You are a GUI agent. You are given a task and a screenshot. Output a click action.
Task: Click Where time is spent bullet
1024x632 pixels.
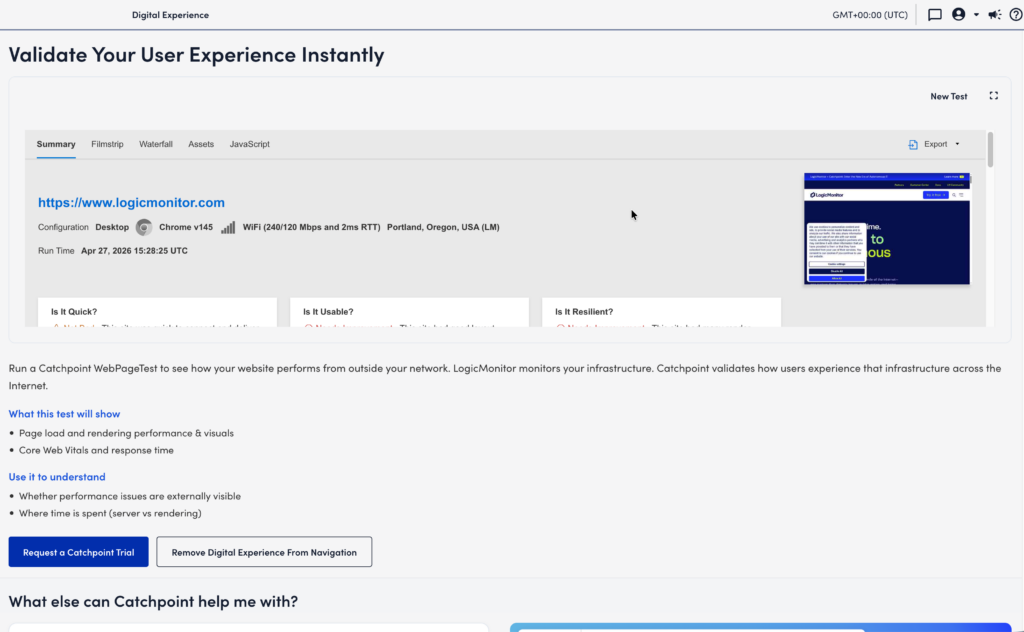point(110,513)
